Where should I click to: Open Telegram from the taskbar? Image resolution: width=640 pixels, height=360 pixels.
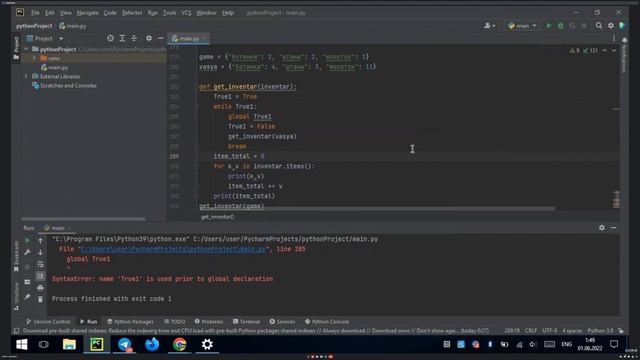[x=124, y=344]
